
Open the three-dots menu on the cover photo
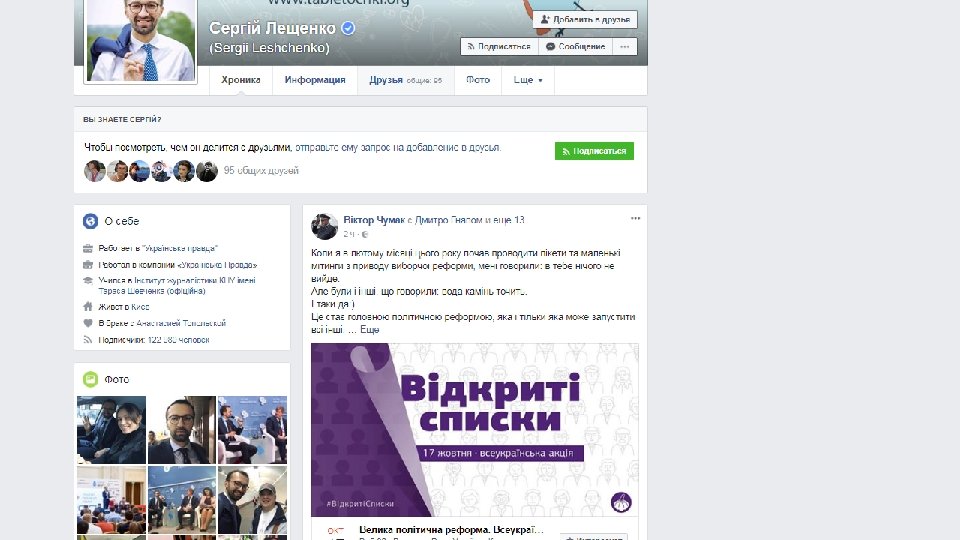pos(624,47)
